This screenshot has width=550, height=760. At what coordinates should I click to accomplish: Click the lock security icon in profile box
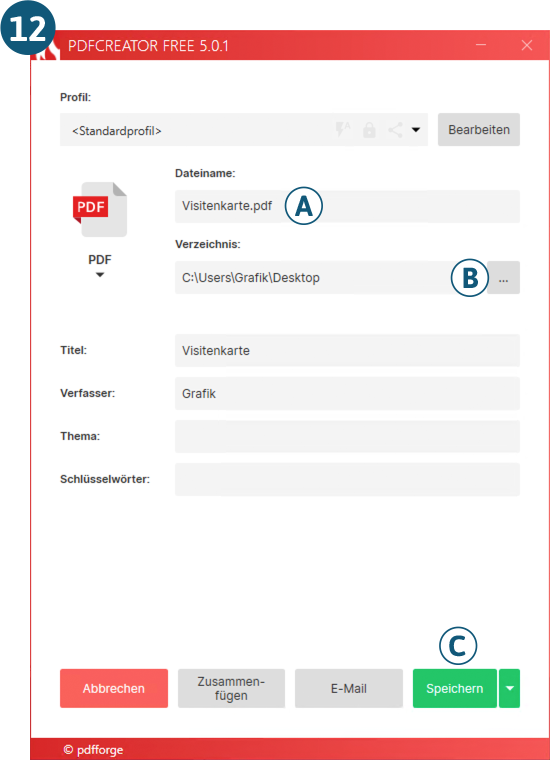pos(369,130)
